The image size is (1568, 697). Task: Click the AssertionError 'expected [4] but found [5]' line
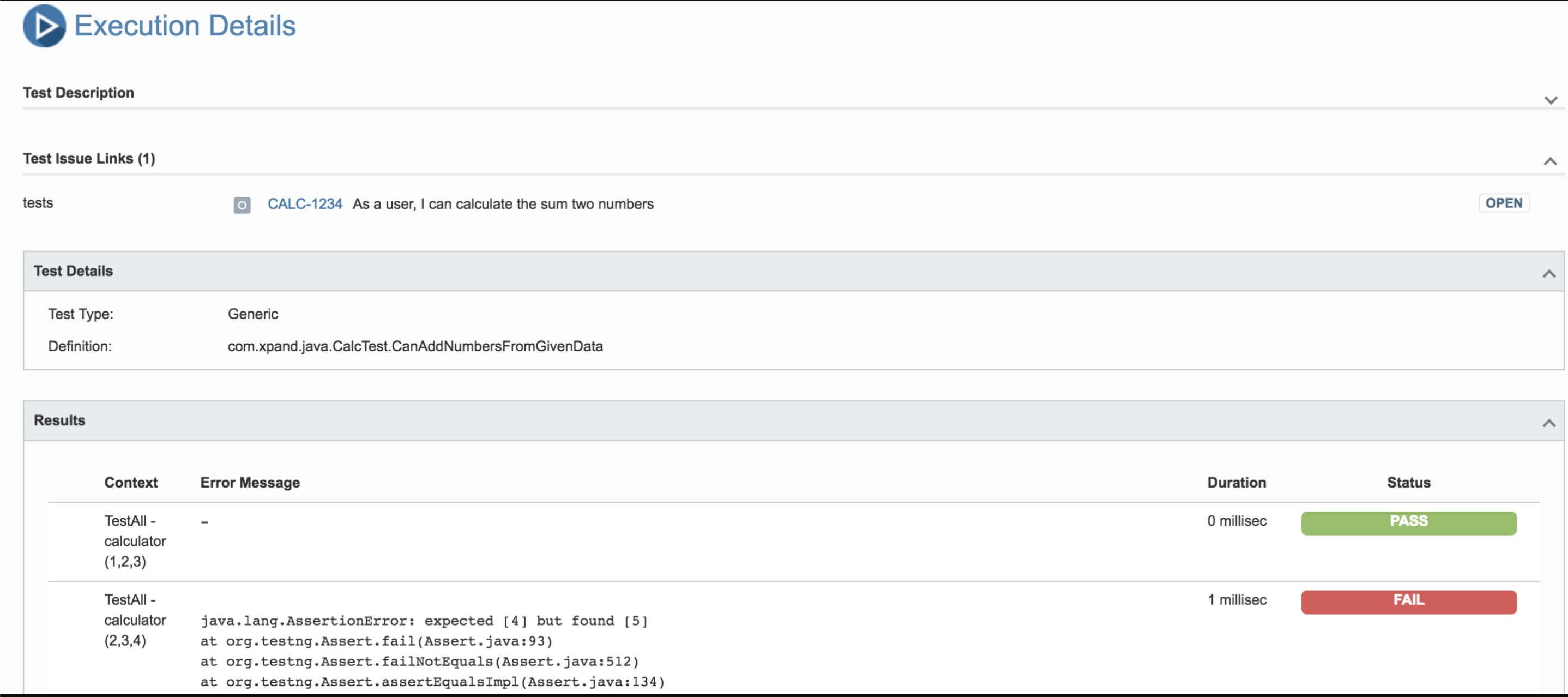coord(424,621)
